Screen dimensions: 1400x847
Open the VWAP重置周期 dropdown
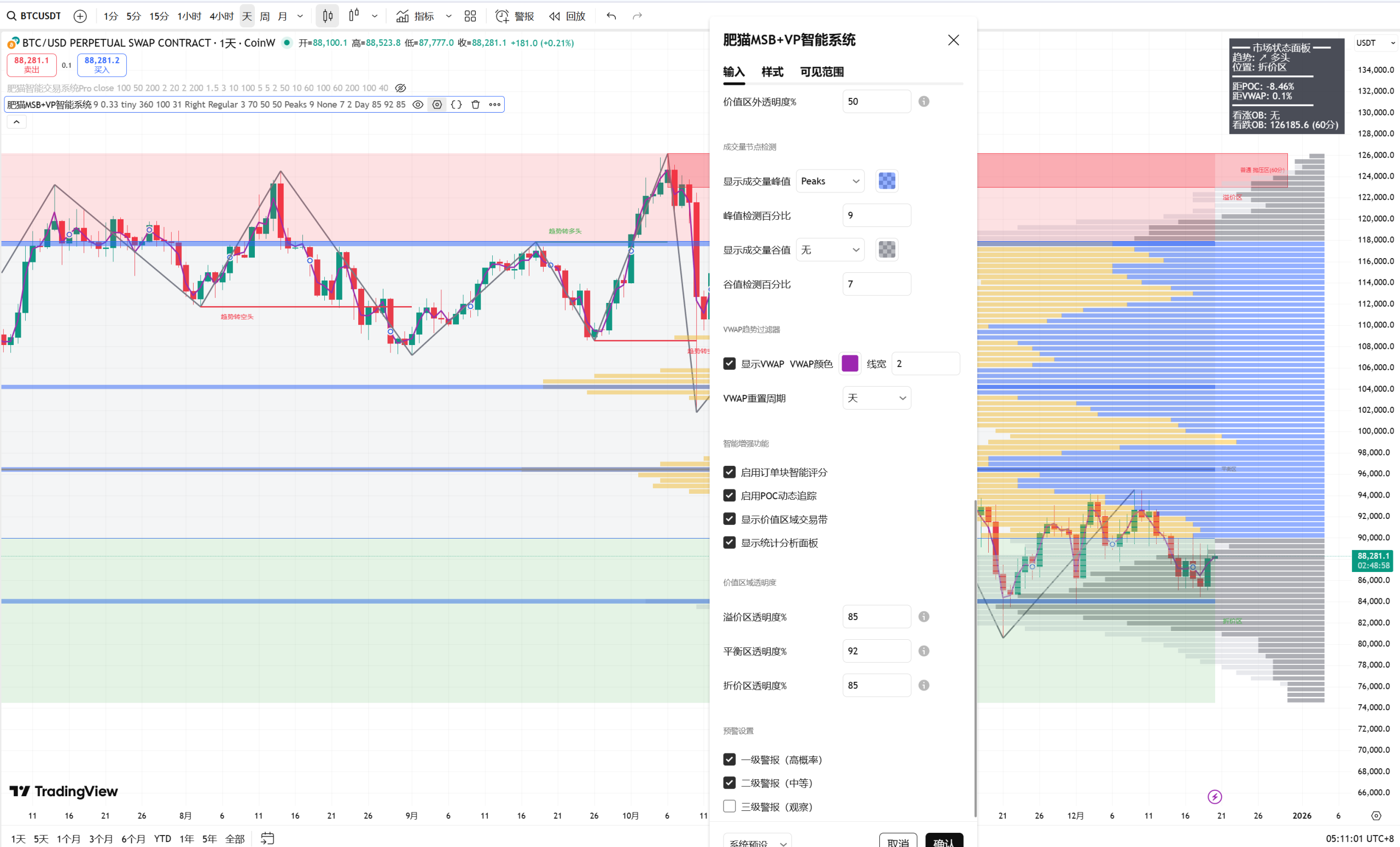click(877, 398)
